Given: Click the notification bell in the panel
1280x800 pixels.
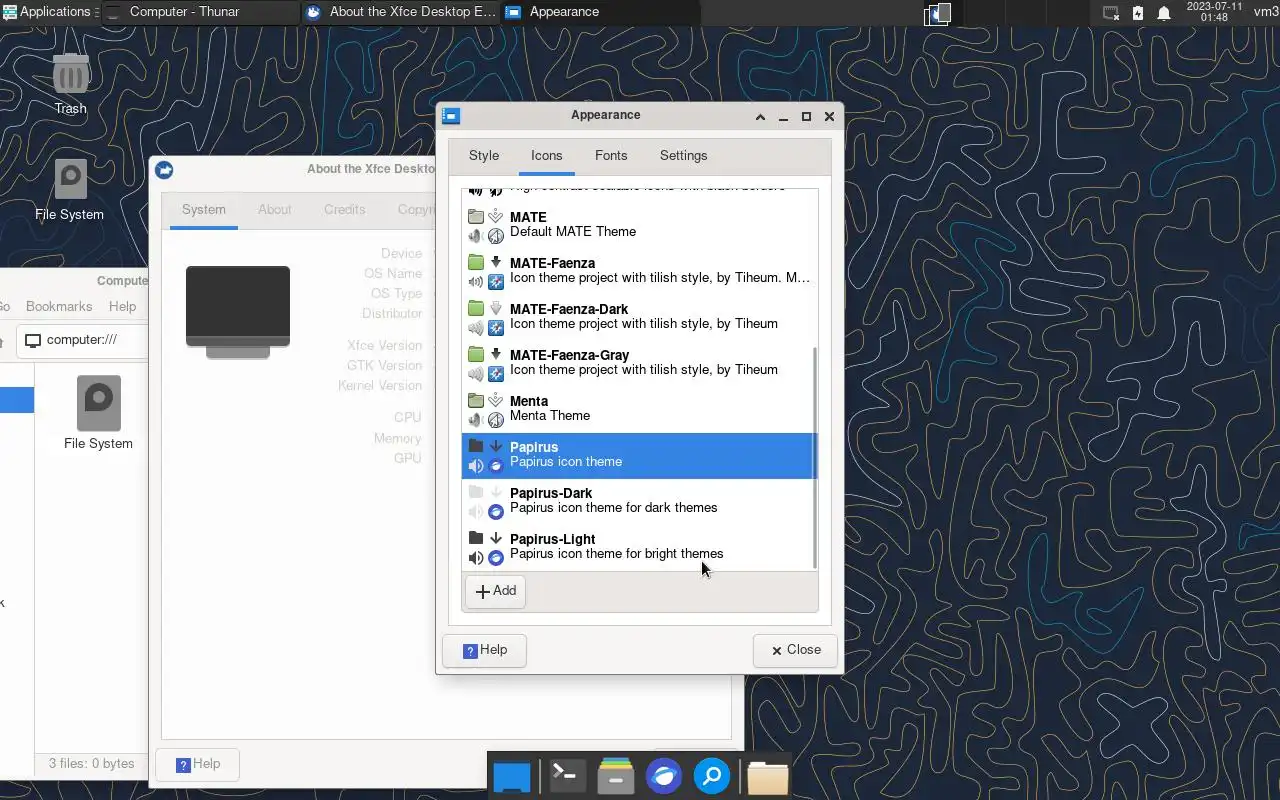Looking at the screenshot, I should pos(1164,13).
